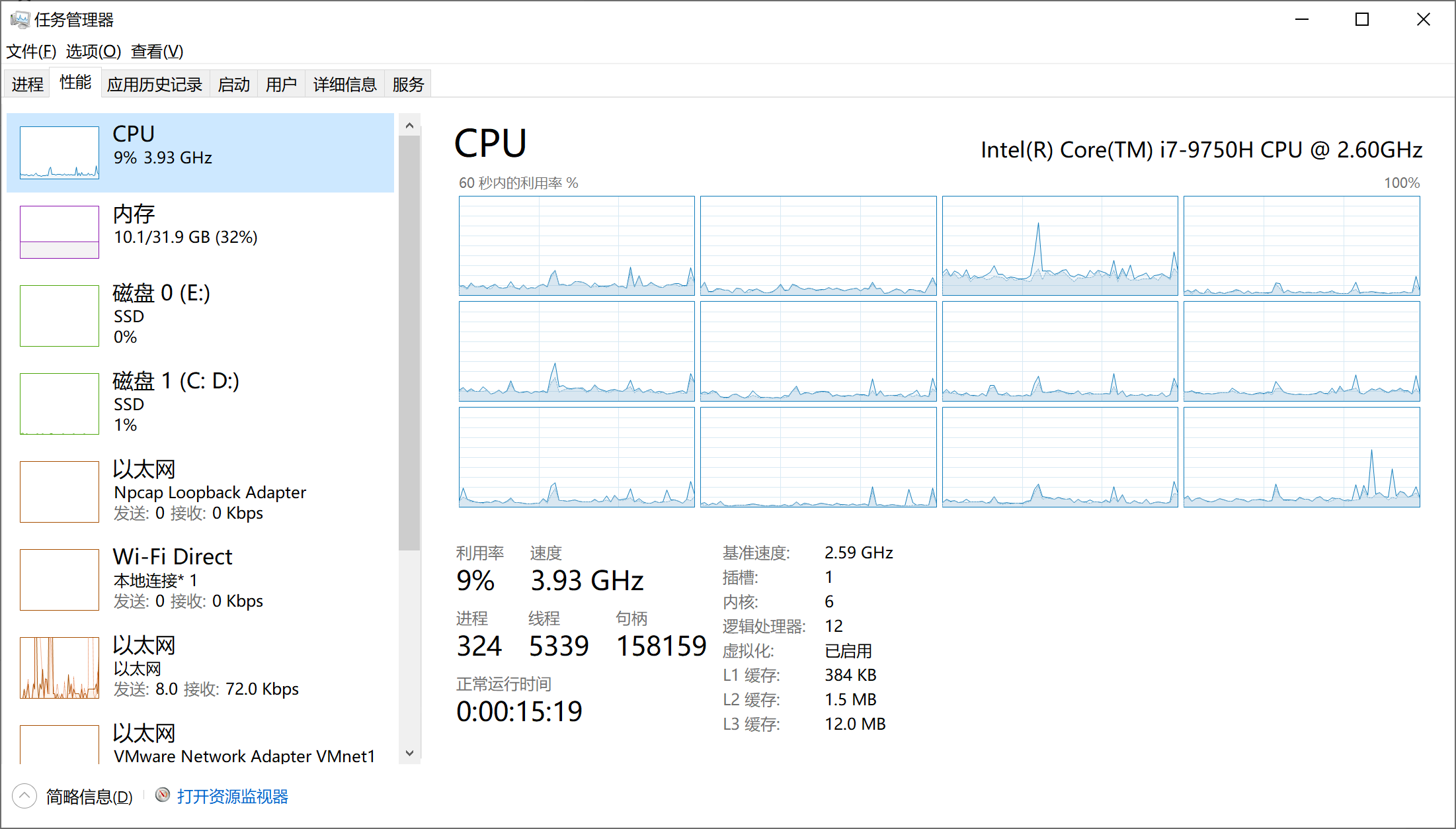Viewport: 1456px width, 829px height.
Task: Switch to the 进程 tab
Action: pyautogui.click(x=27, y=85)
